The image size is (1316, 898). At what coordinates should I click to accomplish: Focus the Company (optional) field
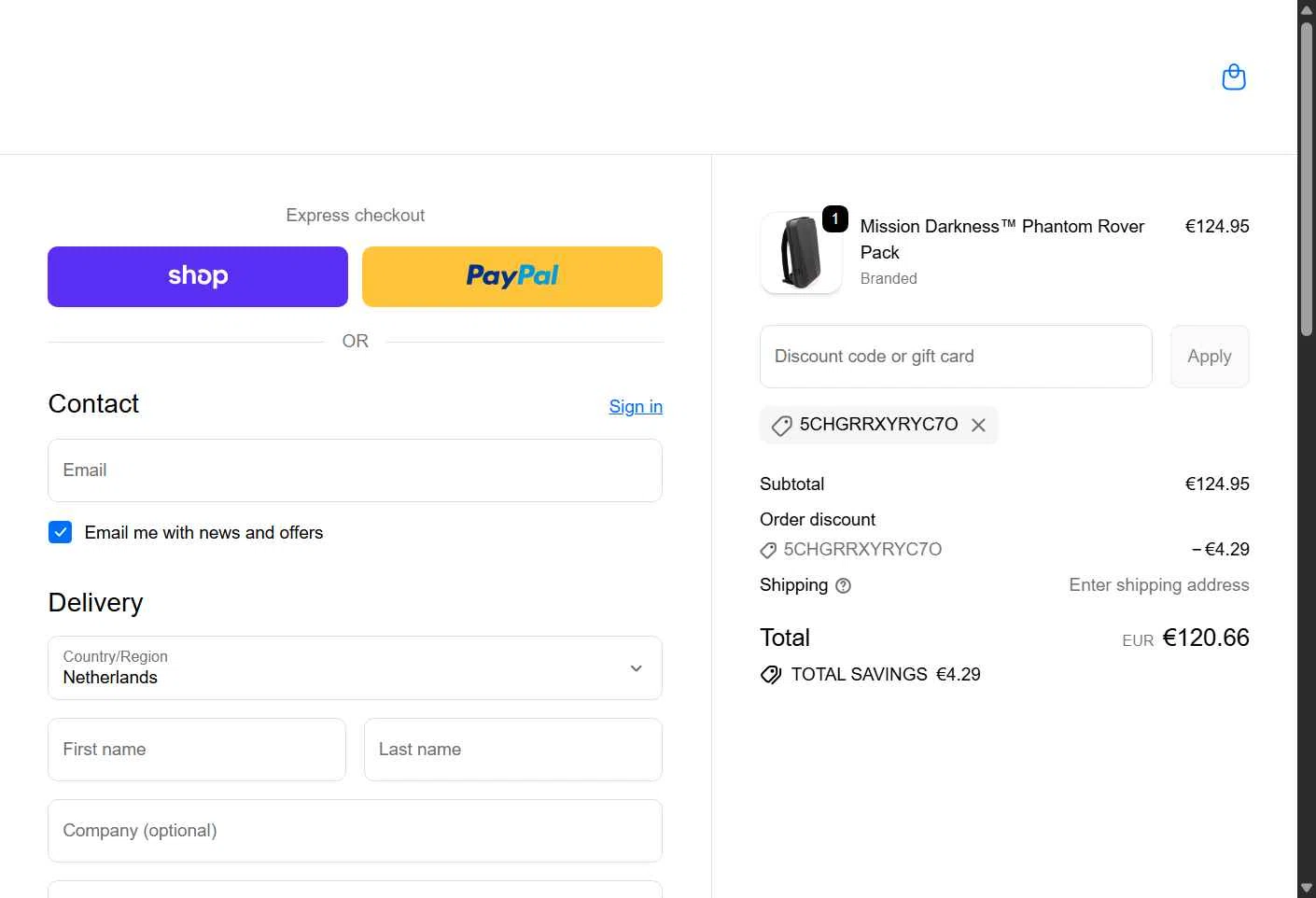355,831
